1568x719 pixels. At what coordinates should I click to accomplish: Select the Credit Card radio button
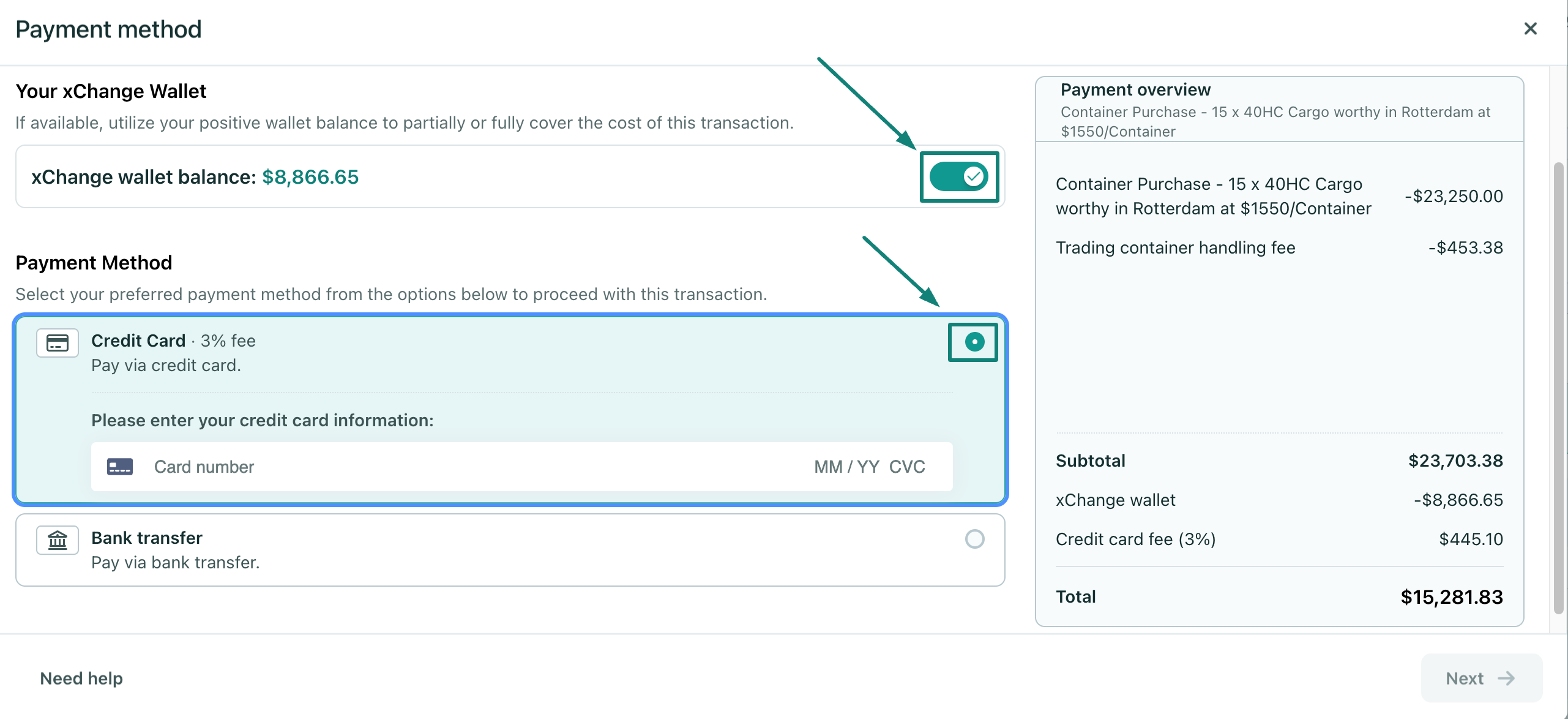pyautogui.click(x=974, y=342)
